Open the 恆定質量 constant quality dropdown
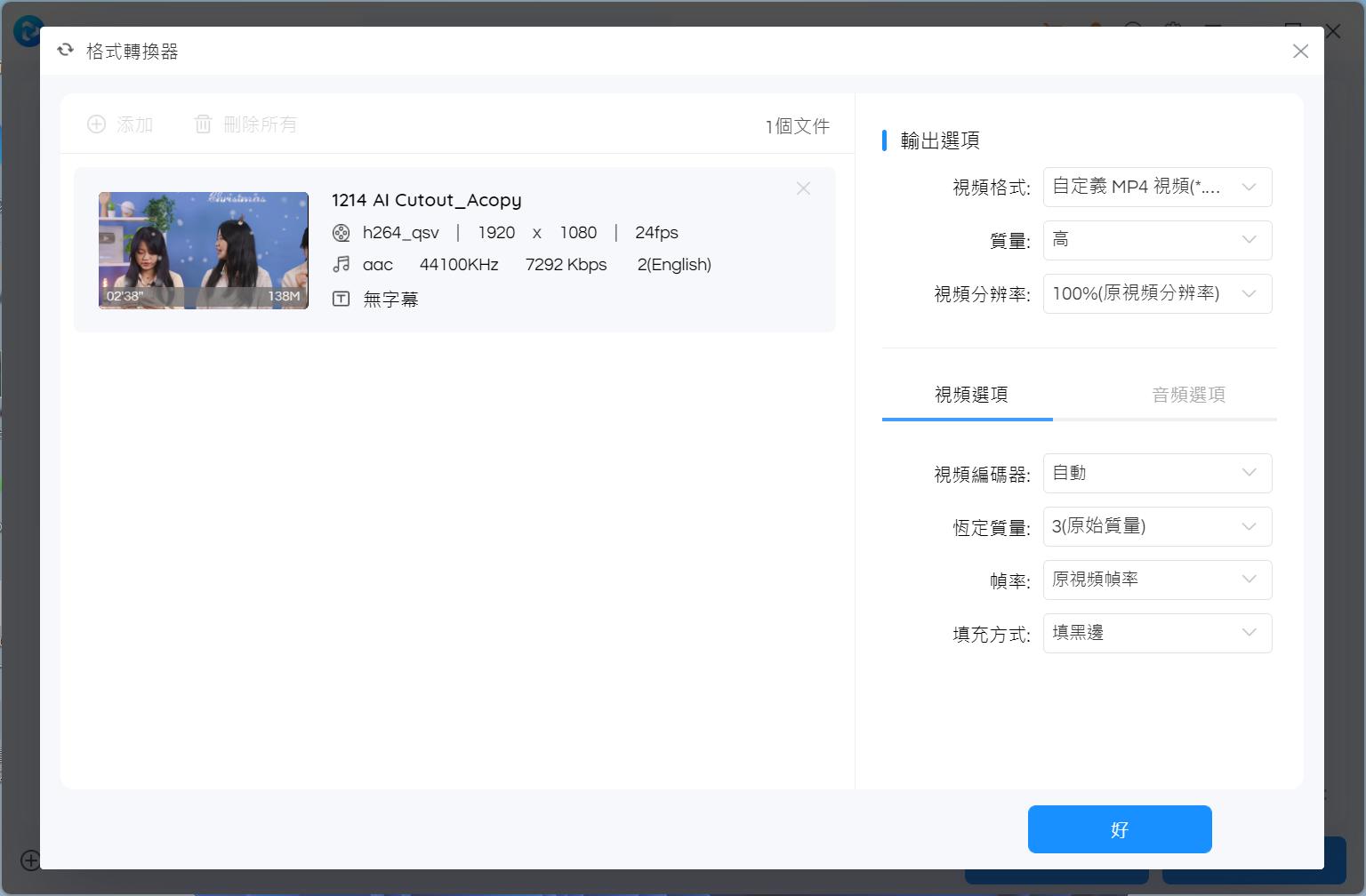The image size is (1366, 896). [x=1157, y=526]
